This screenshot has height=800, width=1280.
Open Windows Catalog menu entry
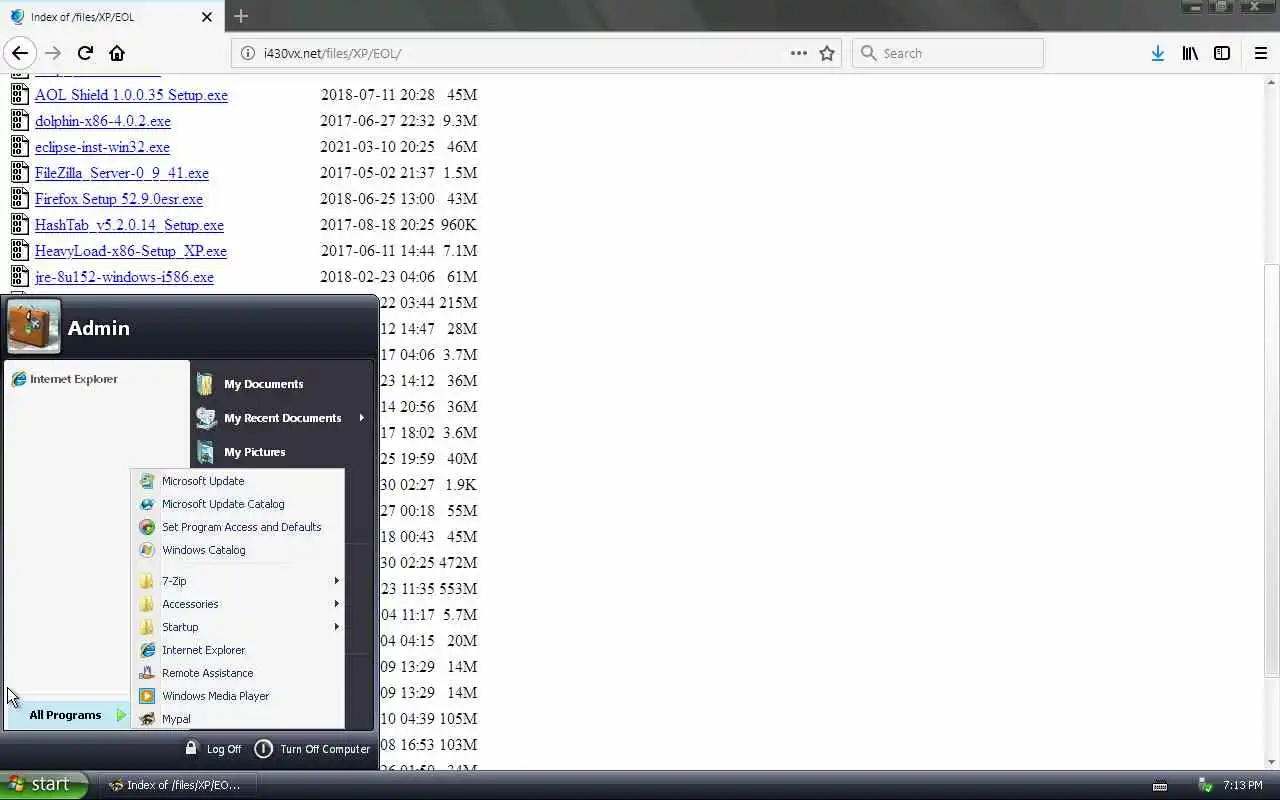(x=240, y=550)
